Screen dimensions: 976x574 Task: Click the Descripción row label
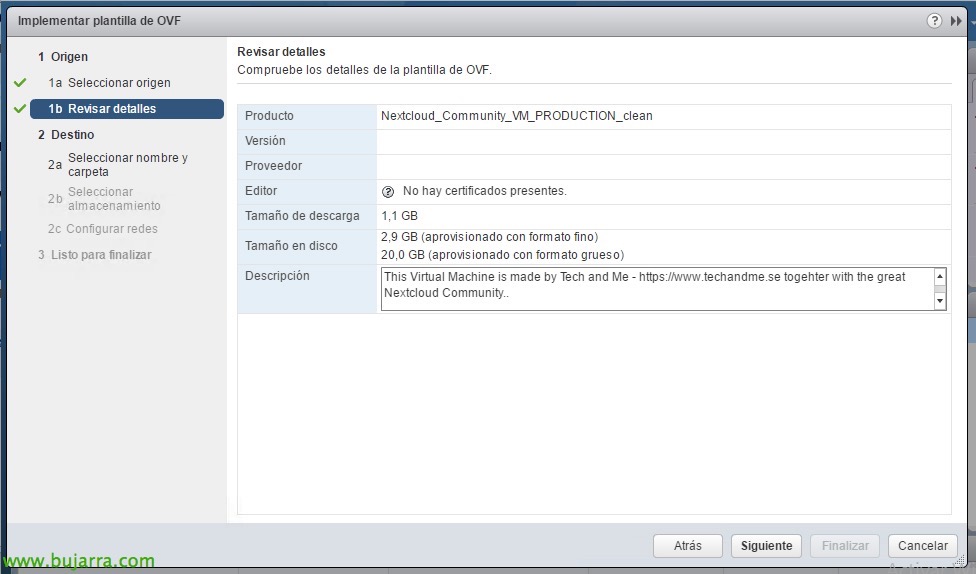tap(277, 276)
